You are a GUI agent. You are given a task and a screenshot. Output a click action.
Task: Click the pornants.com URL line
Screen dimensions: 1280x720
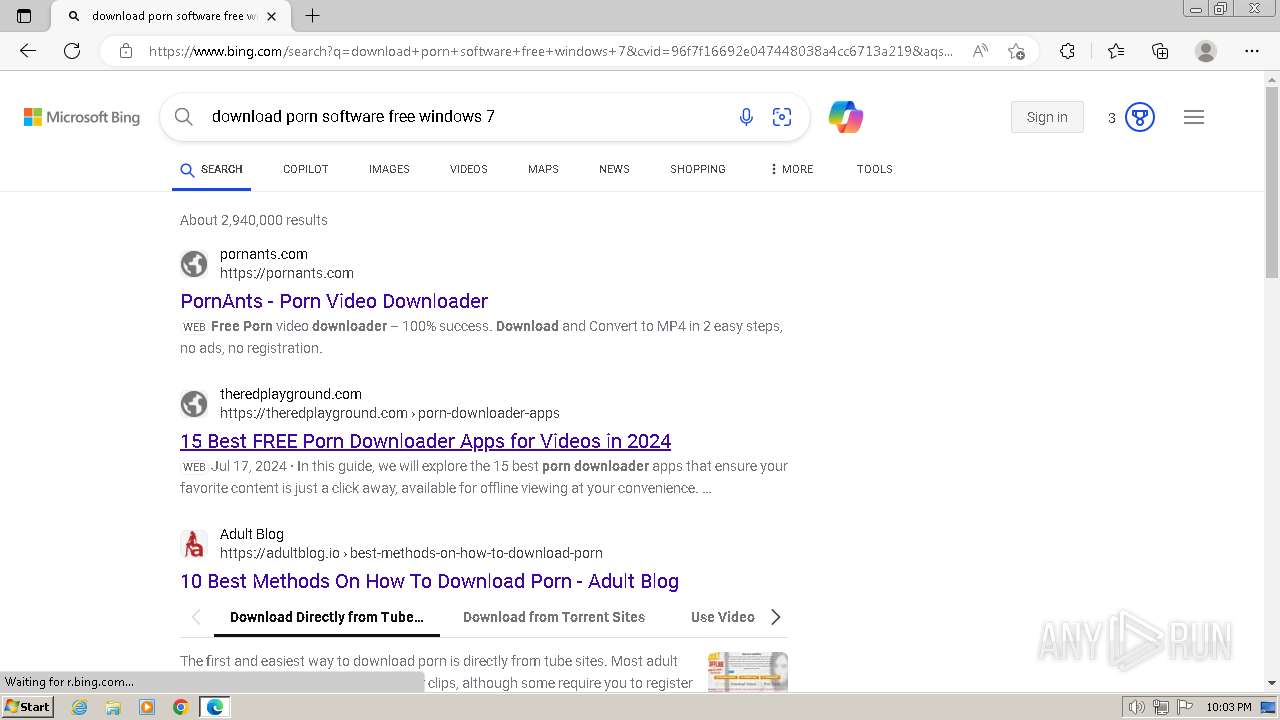click(287, 273)
